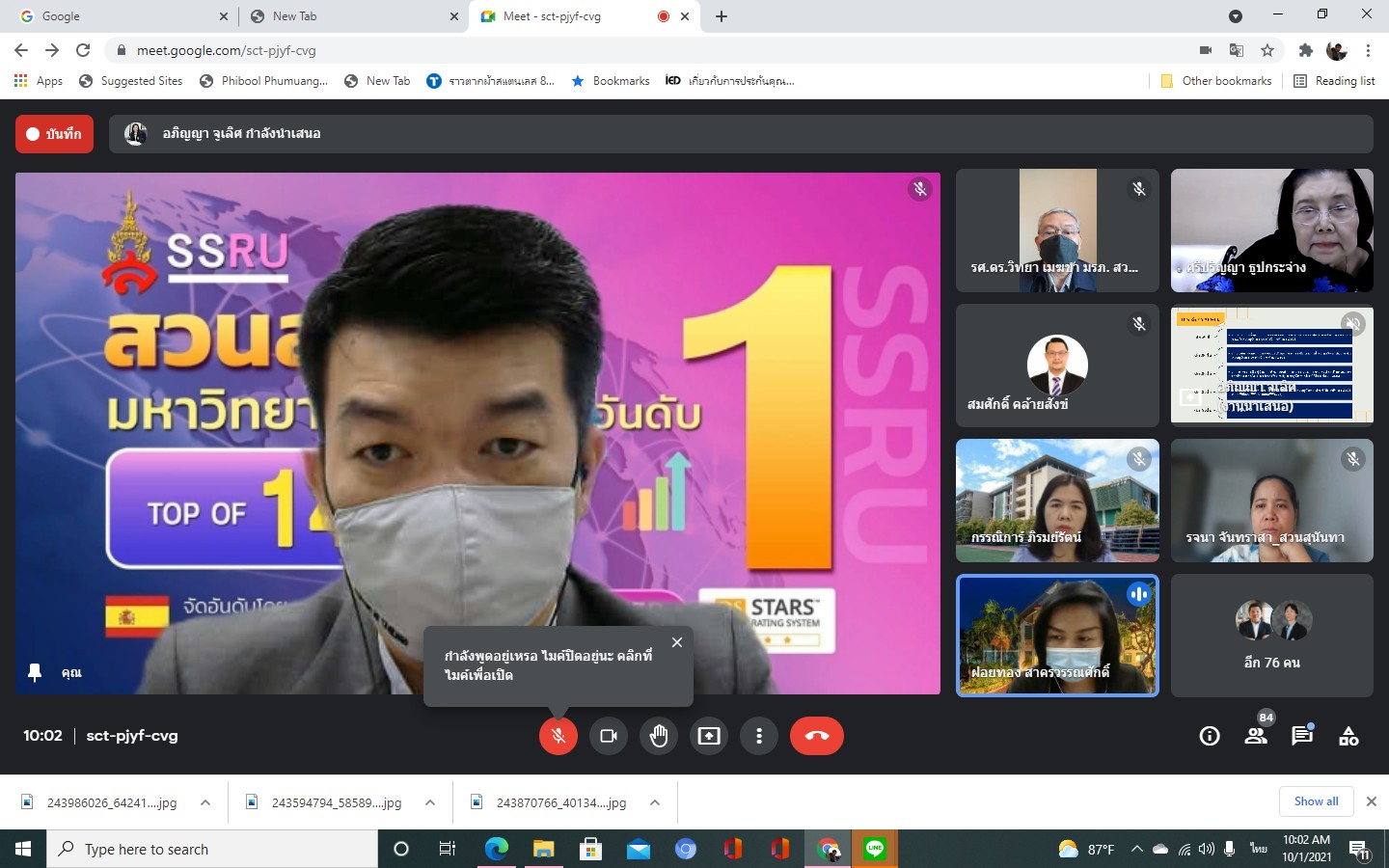Image resolution: width=1389 pixels, height=868 pixels.
Task: Open the Activities panel icon
Action: pos(1348,737)
